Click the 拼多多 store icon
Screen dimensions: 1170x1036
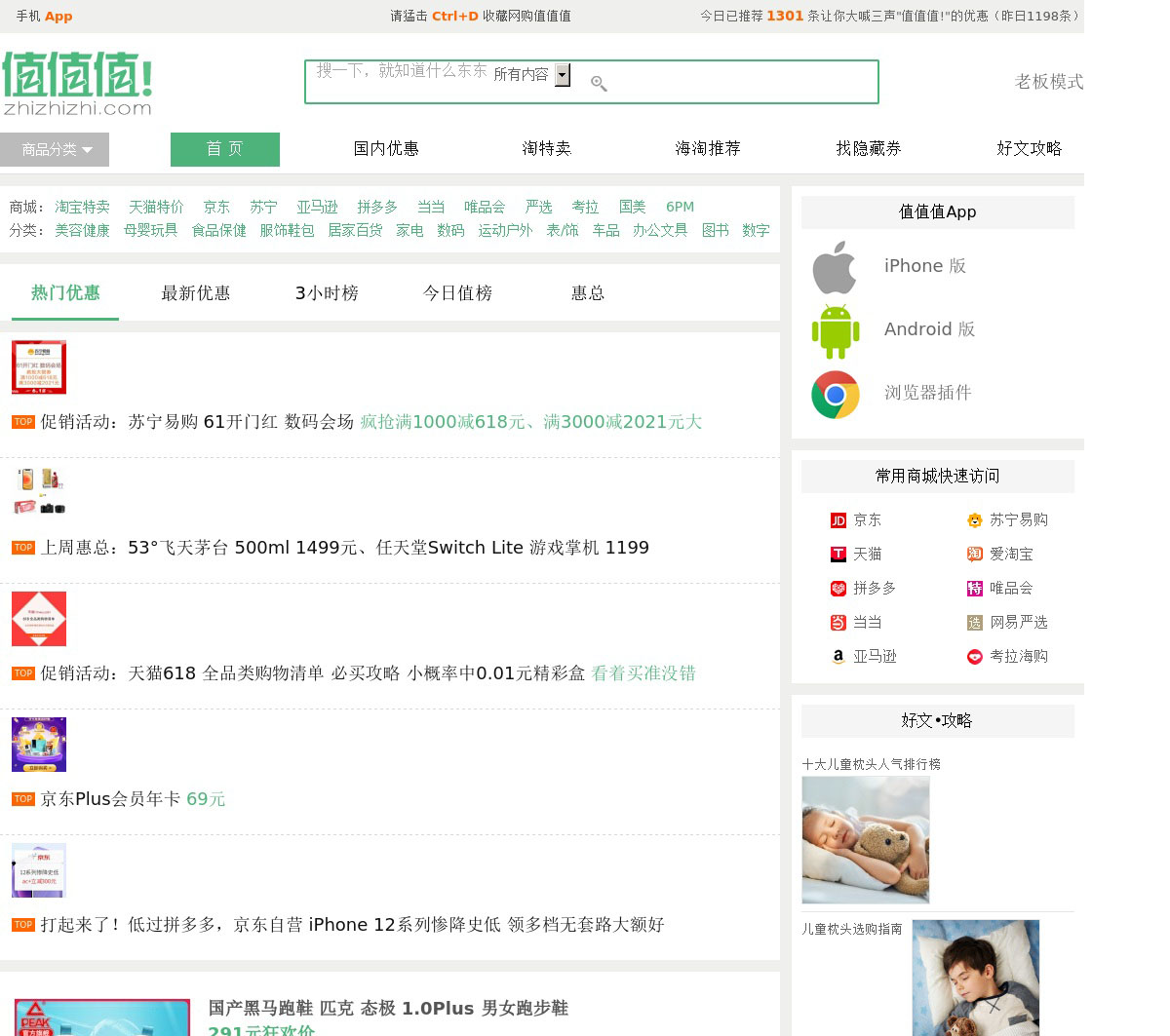[838, 589]
